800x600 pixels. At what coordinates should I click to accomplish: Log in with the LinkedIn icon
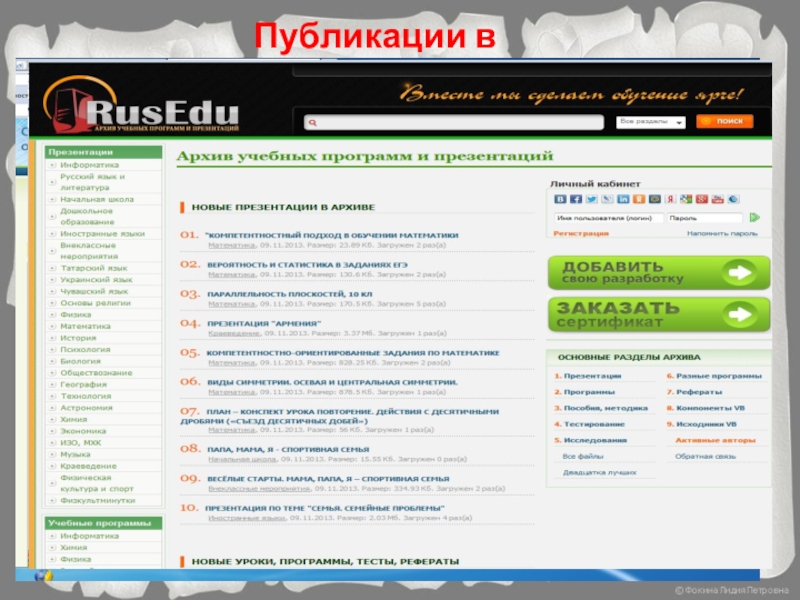pos(623,199)
